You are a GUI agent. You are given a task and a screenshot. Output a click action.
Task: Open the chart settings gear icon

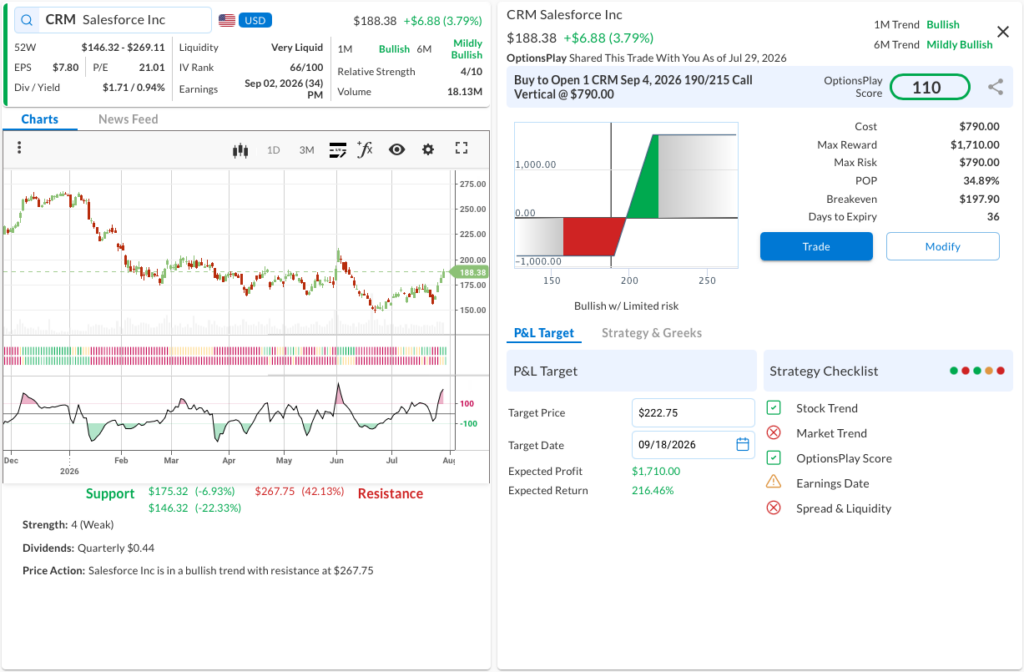pos(428,150)
